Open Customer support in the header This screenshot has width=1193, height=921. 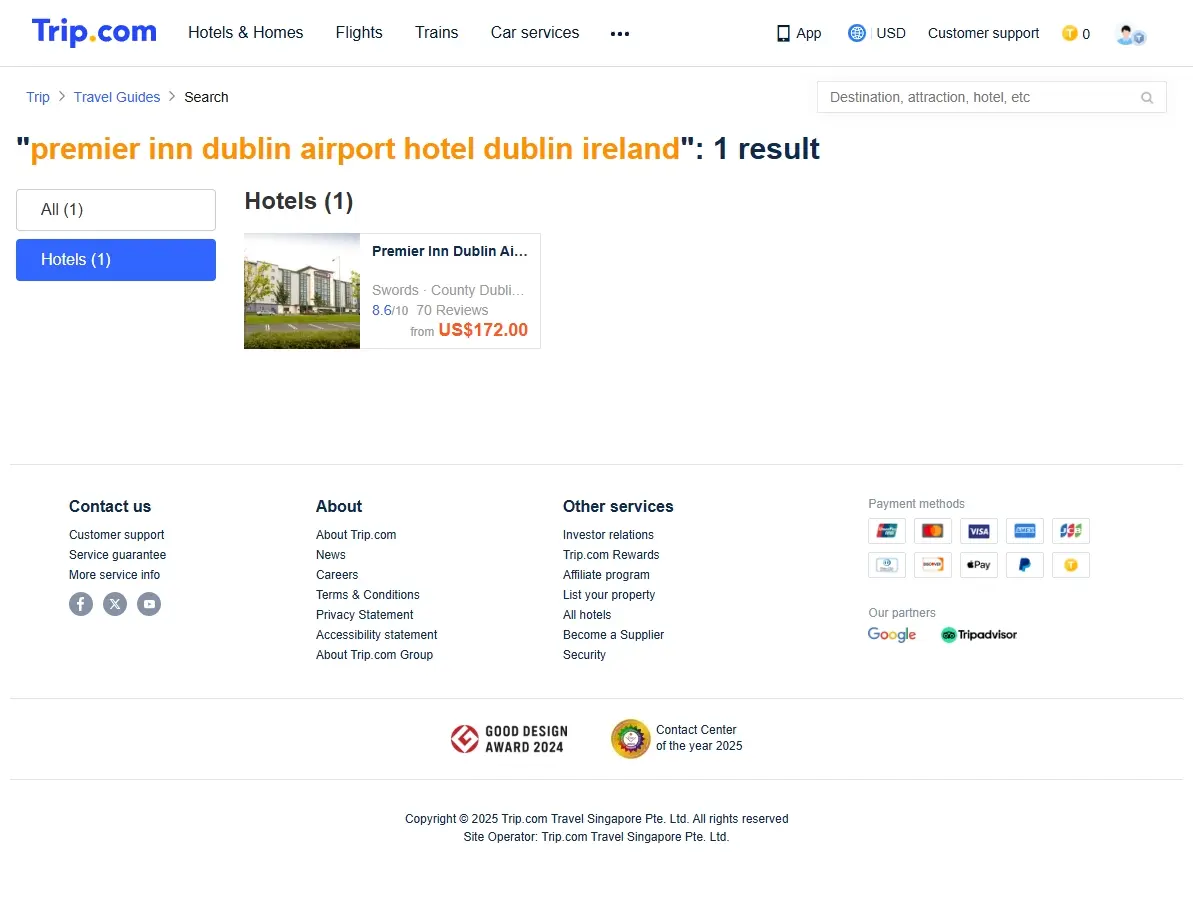point(983,33)
